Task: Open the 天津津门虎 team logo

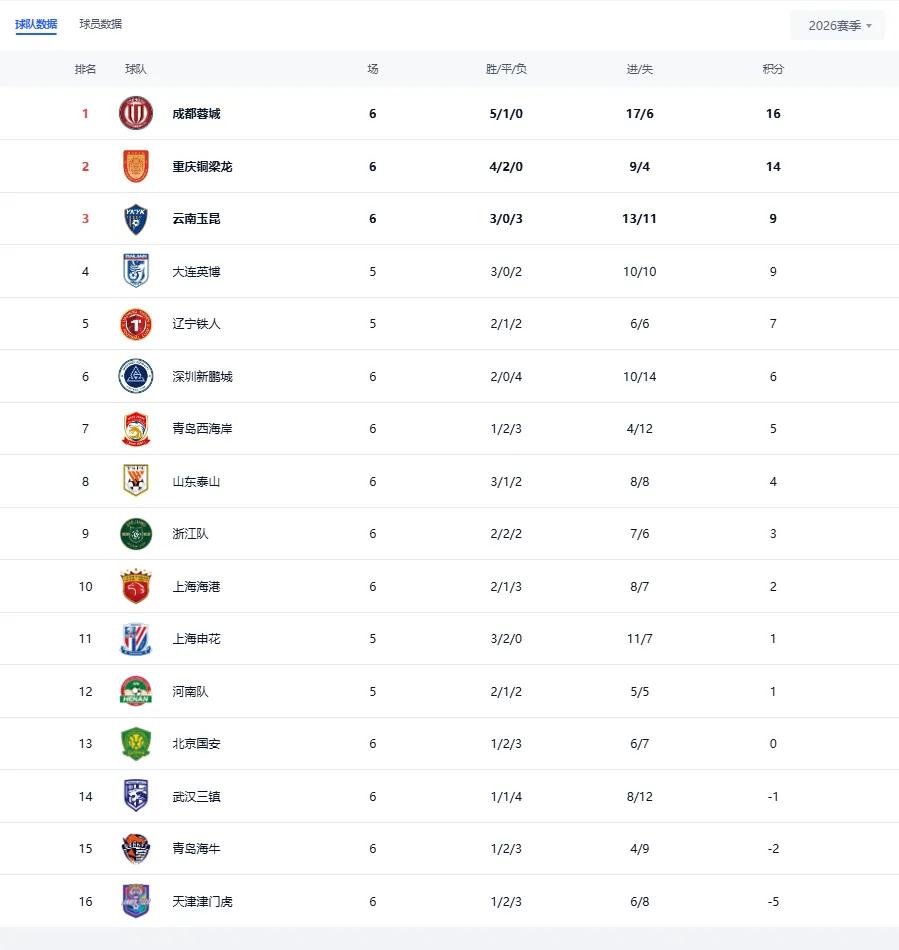Action: (136, 901)
